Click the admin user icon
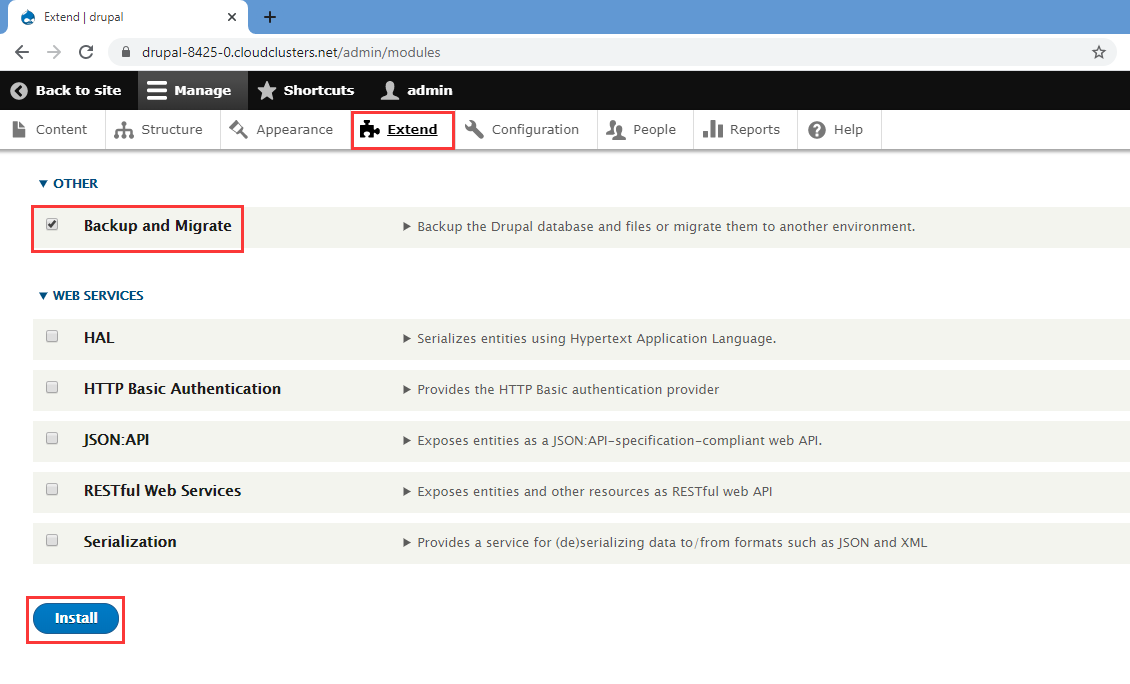This screenshot has height=684, width=1130. (389, 90)
